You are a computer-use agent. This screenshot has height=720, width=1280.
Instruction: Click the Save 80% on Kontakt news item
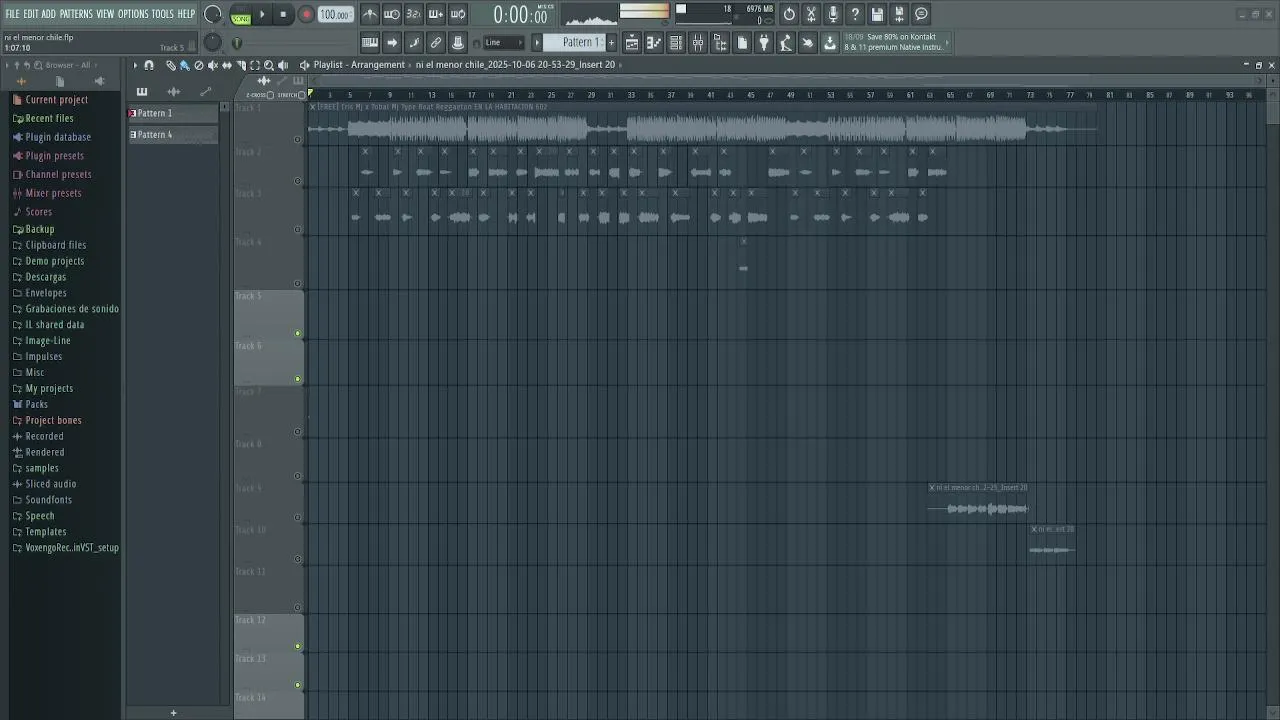(893, 42)
